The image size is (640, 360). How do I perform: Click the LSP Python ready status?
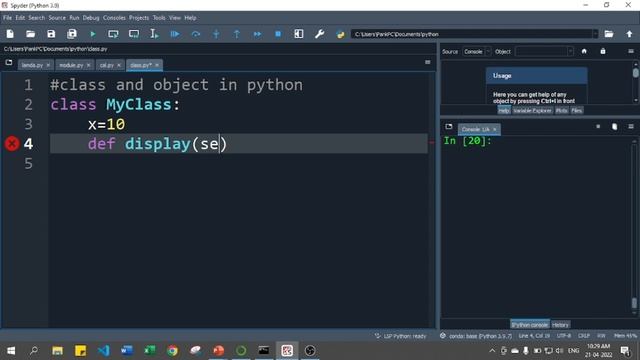(401, 336)
